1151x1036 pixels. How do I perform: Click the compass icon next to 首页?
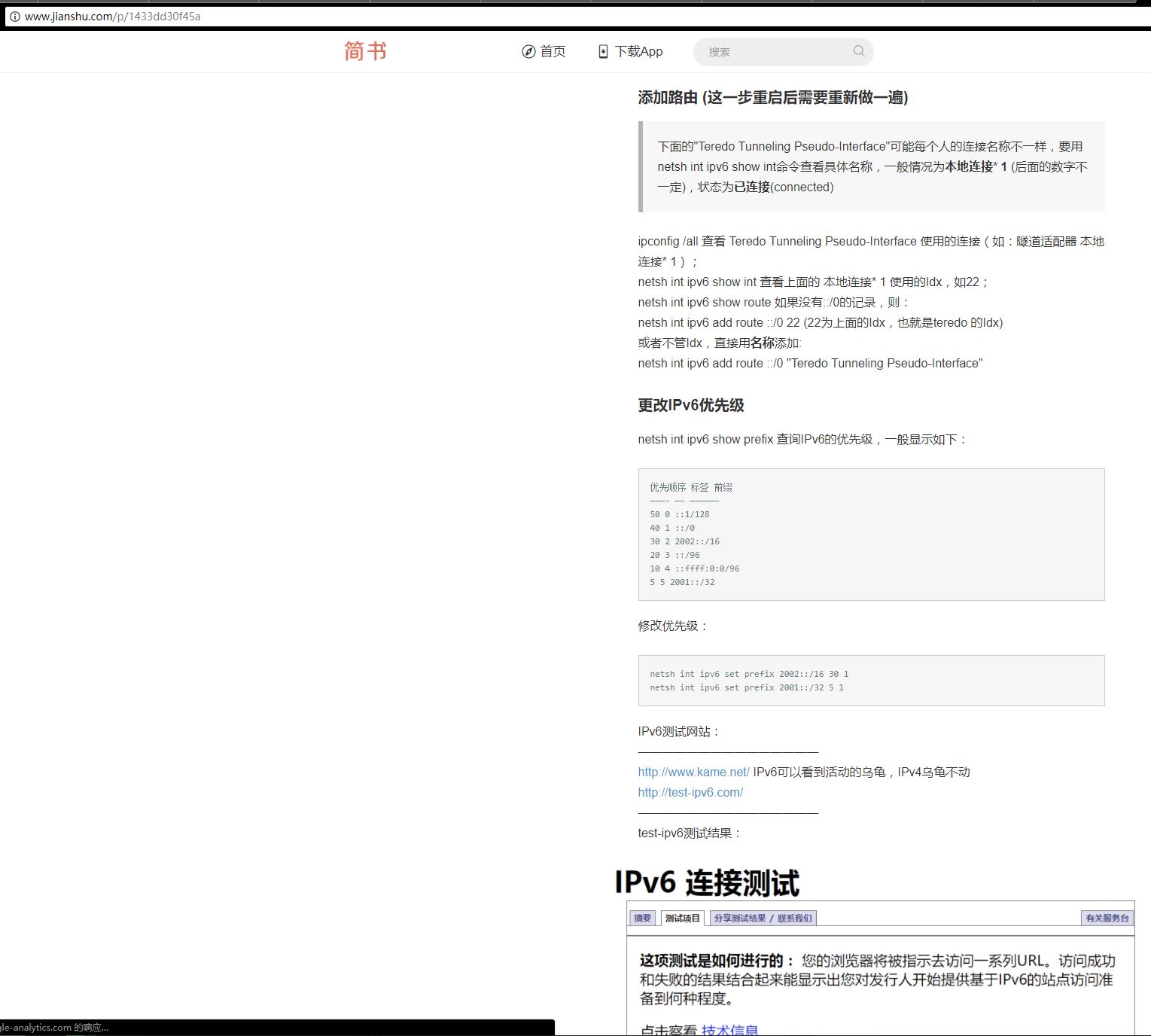tap(529, 51)
